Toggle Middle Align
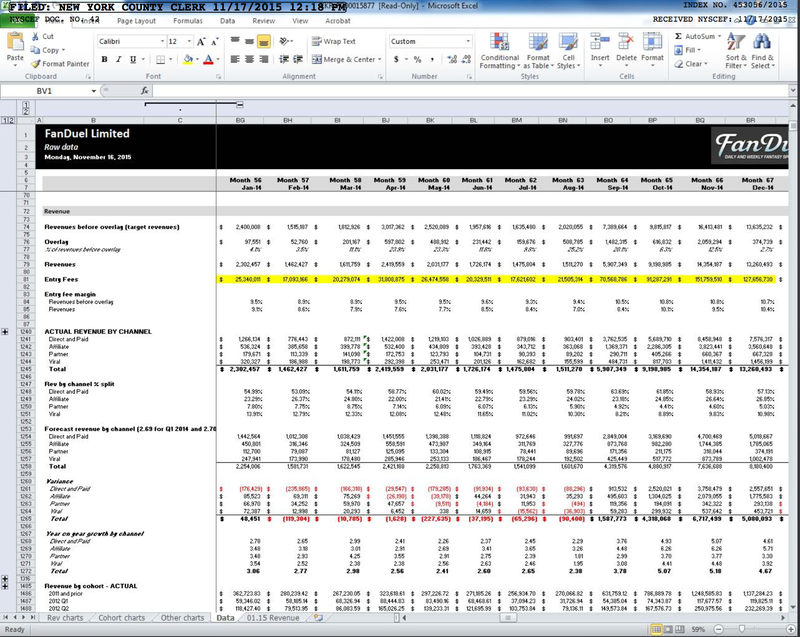The width and height of the screenshot is (800, 637). coord(249,41)
